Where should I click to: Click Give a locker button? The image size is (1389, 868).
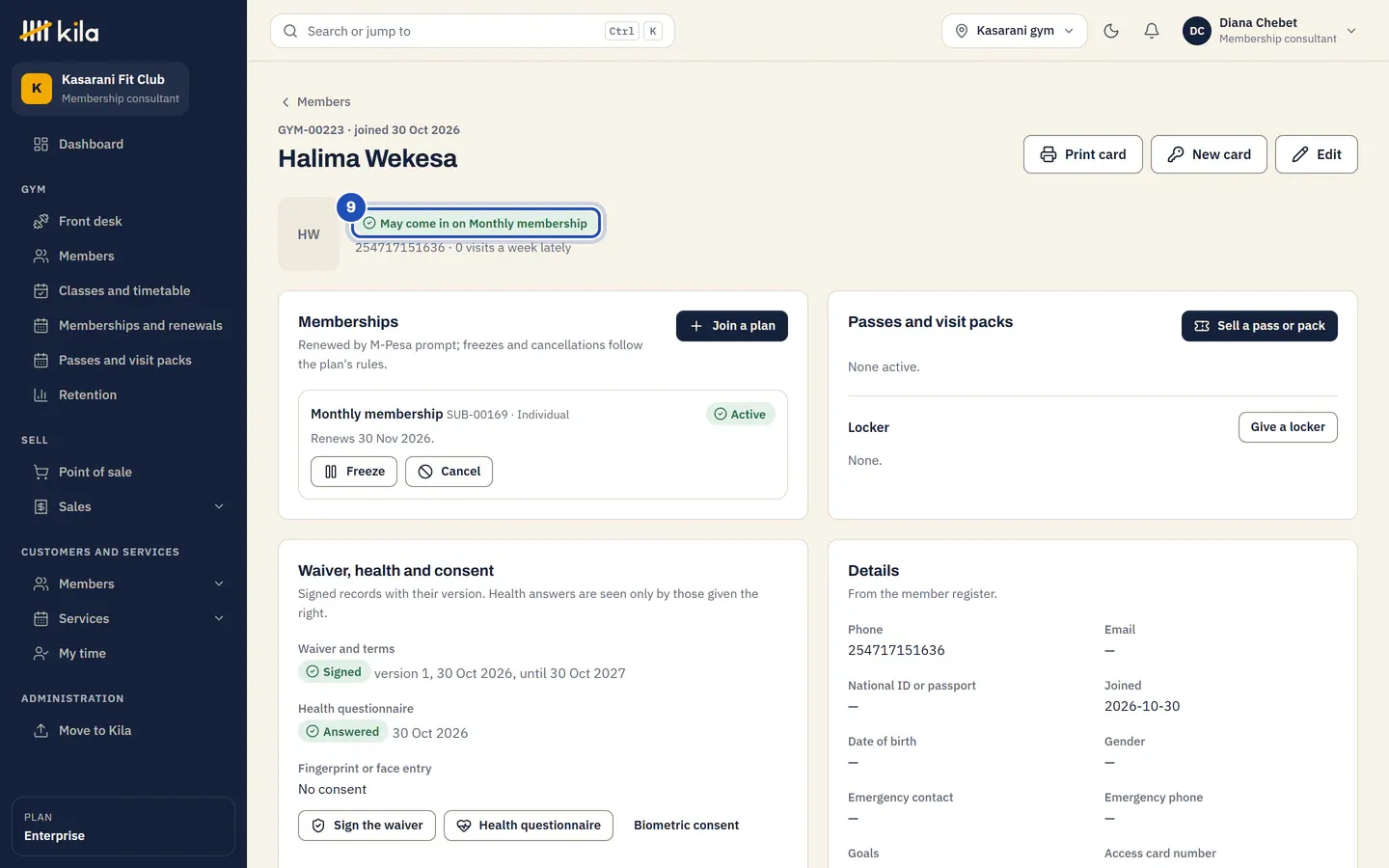[1288, 427]
